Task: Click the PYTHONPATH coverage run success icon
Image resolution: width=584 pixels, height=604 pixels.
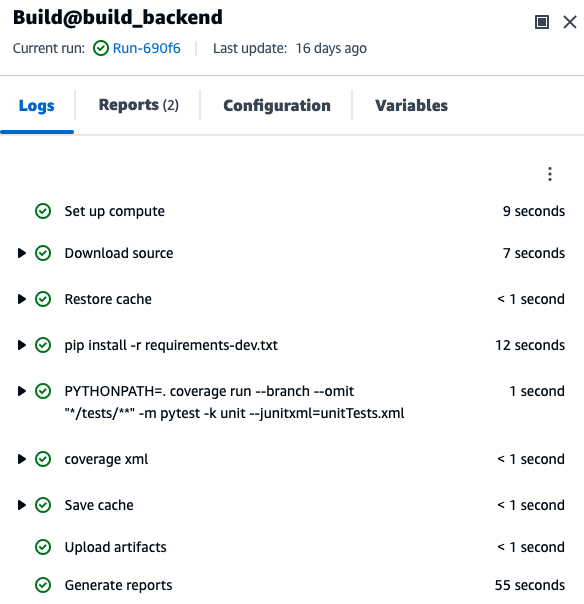Action: [x=43, y=391]
